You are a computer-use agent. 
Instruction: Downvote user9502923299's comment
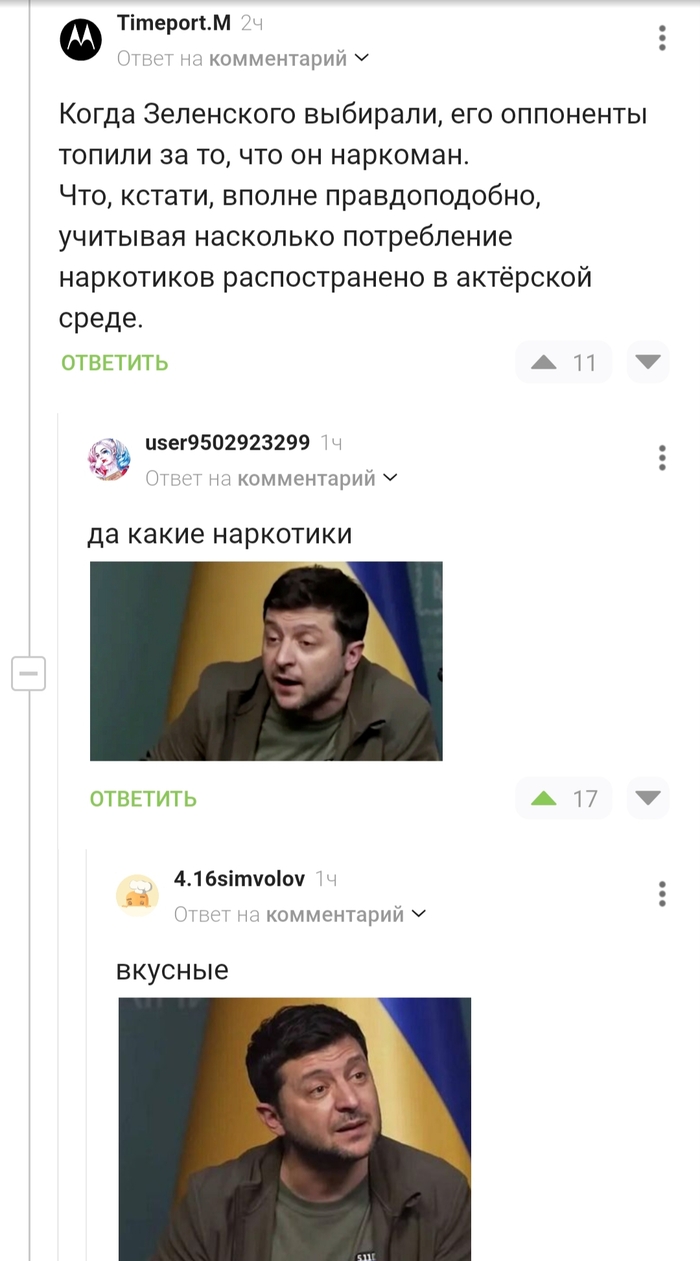coord(648,798)
